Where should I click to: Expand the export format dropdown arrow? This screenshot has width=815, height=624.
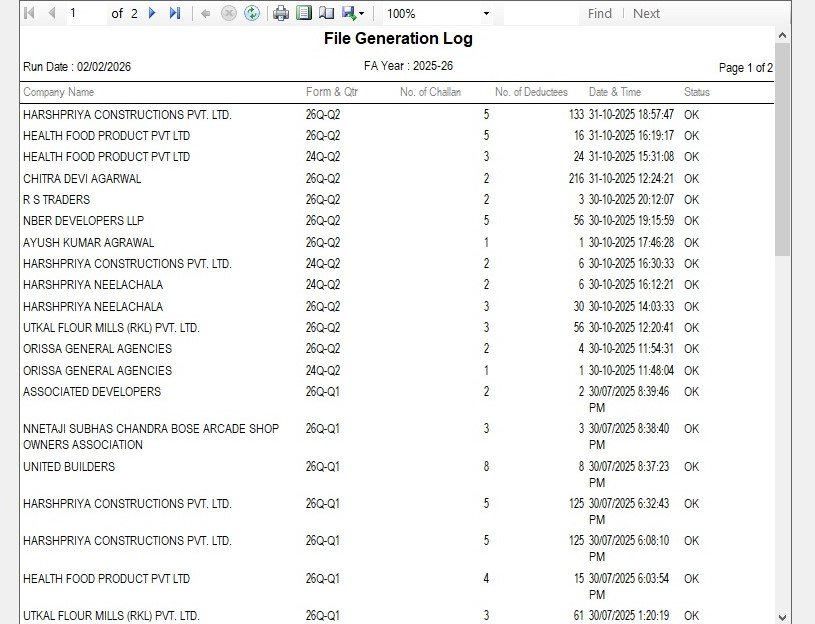(361, 13)
